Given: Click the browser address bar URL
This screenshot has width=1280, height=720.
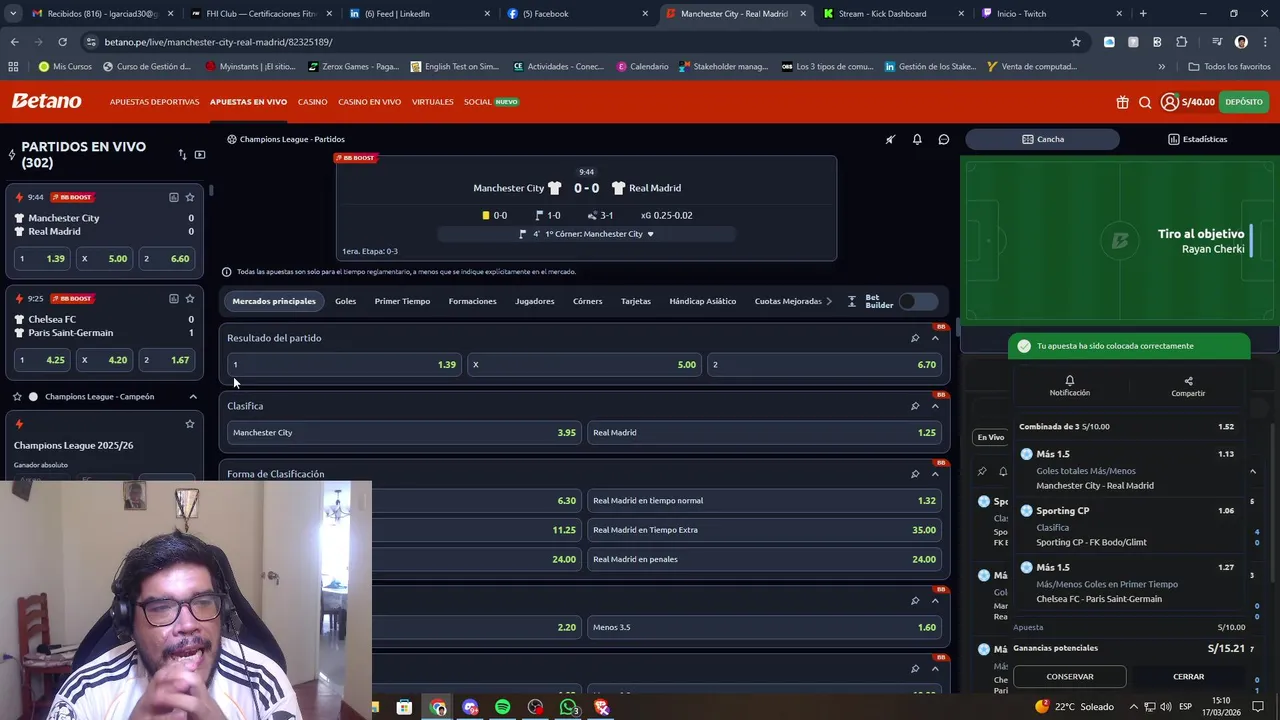Looking at the screenshot, I should (218, 42).
